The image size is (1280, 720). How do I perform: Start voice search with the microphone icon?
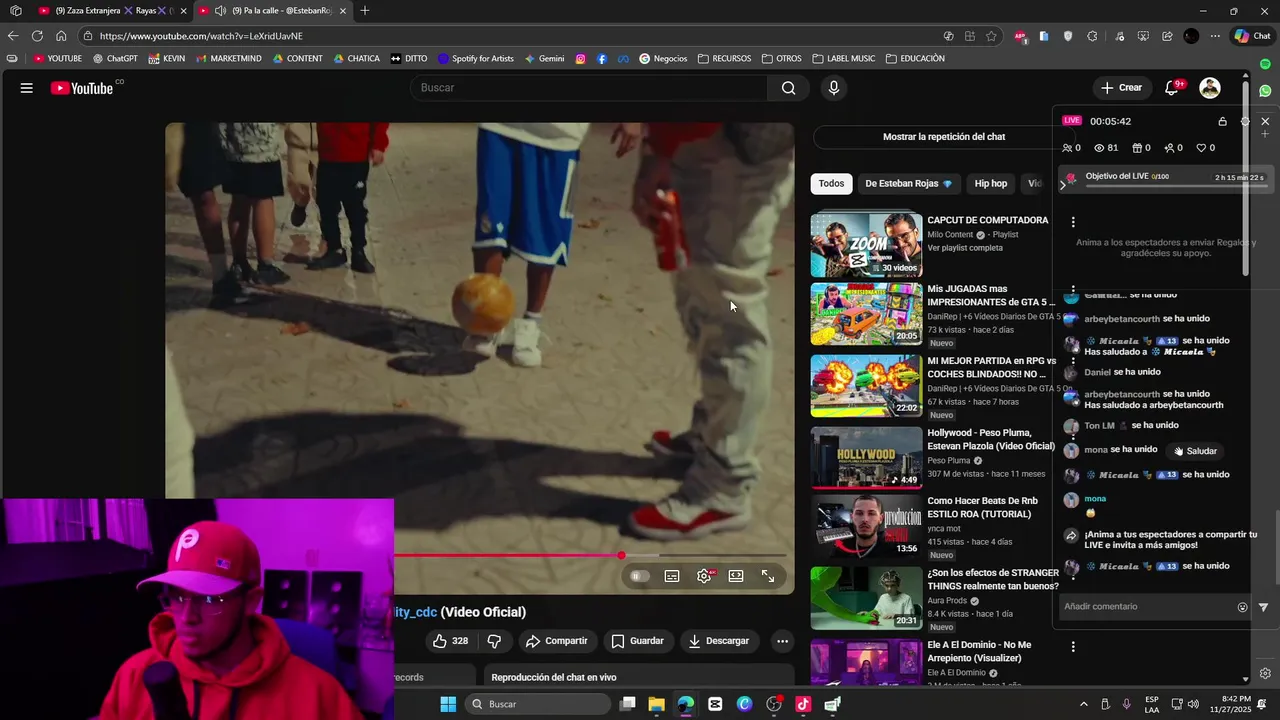coord(834,88)
